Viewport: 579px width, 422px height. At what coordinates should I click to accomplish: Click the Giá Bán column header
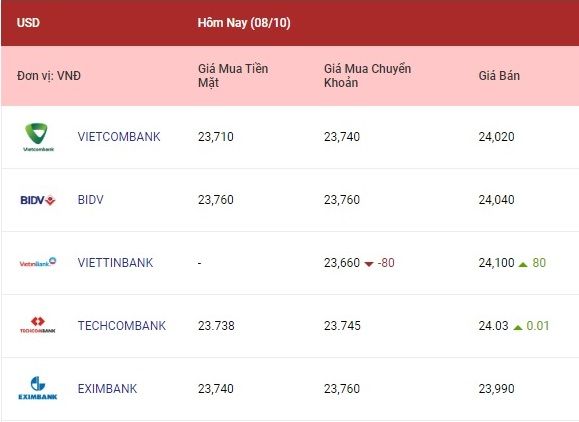coord(499,76)
